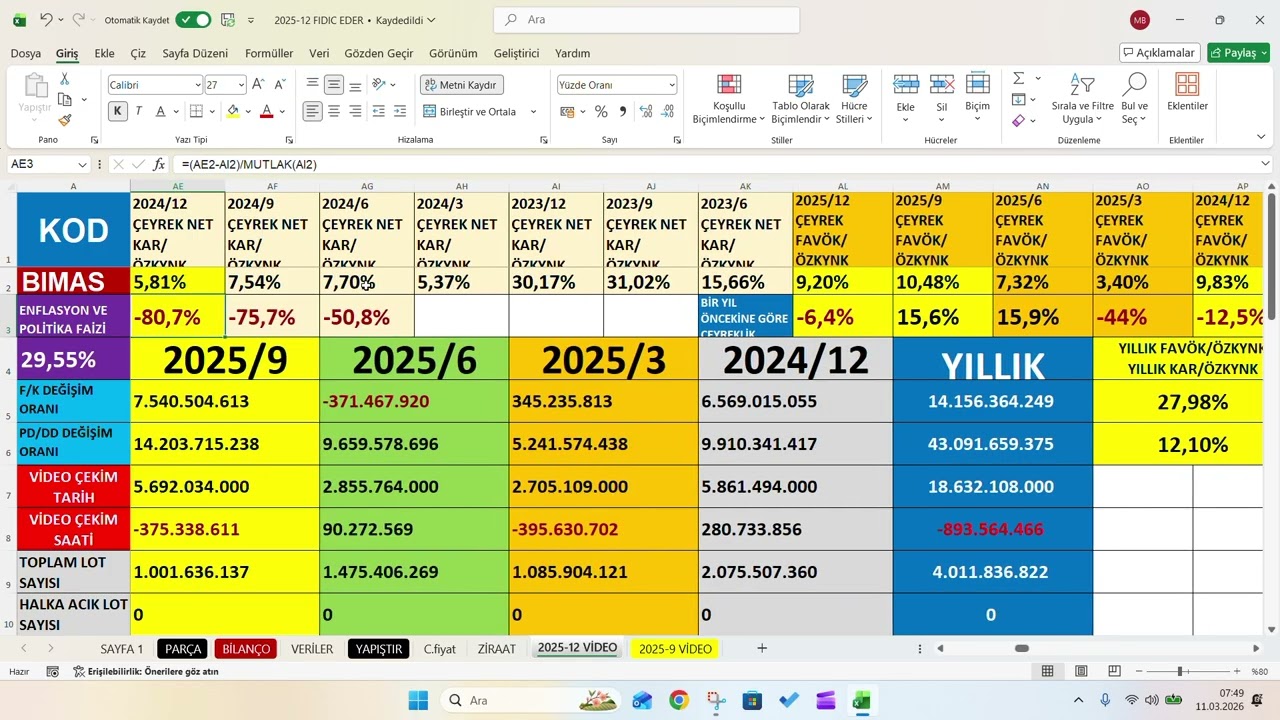Add a new sheet with plus button

[x=762, y=648]
